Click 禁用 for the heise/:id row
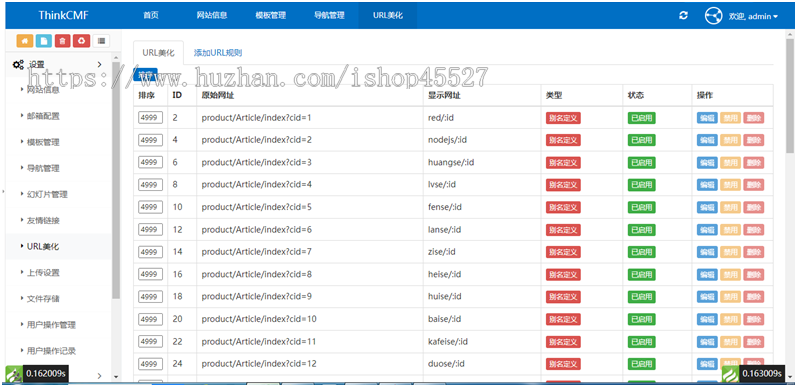797x387 pixels. click(730, 275)
